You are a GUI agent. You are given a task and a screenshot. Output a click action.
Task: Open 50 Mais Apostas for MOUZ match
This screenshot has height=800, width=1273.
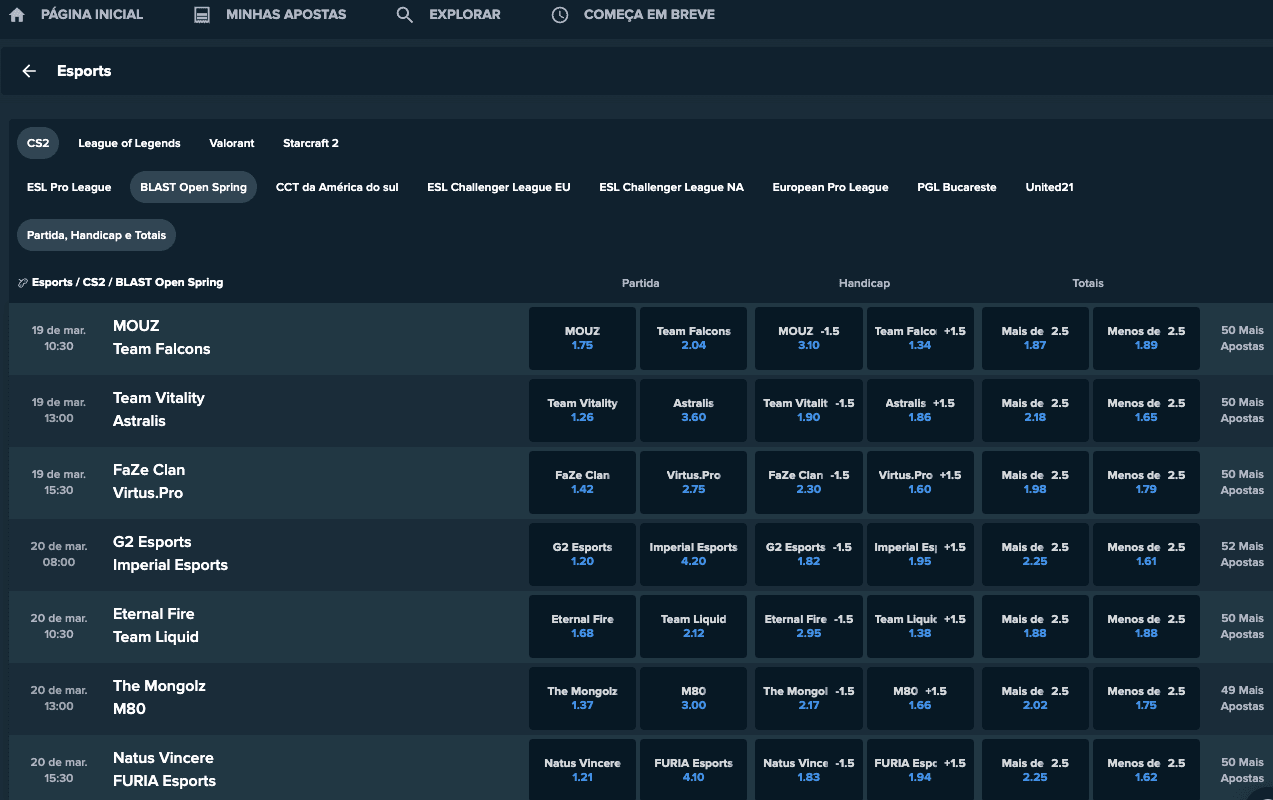click(x=1242, y=338)
